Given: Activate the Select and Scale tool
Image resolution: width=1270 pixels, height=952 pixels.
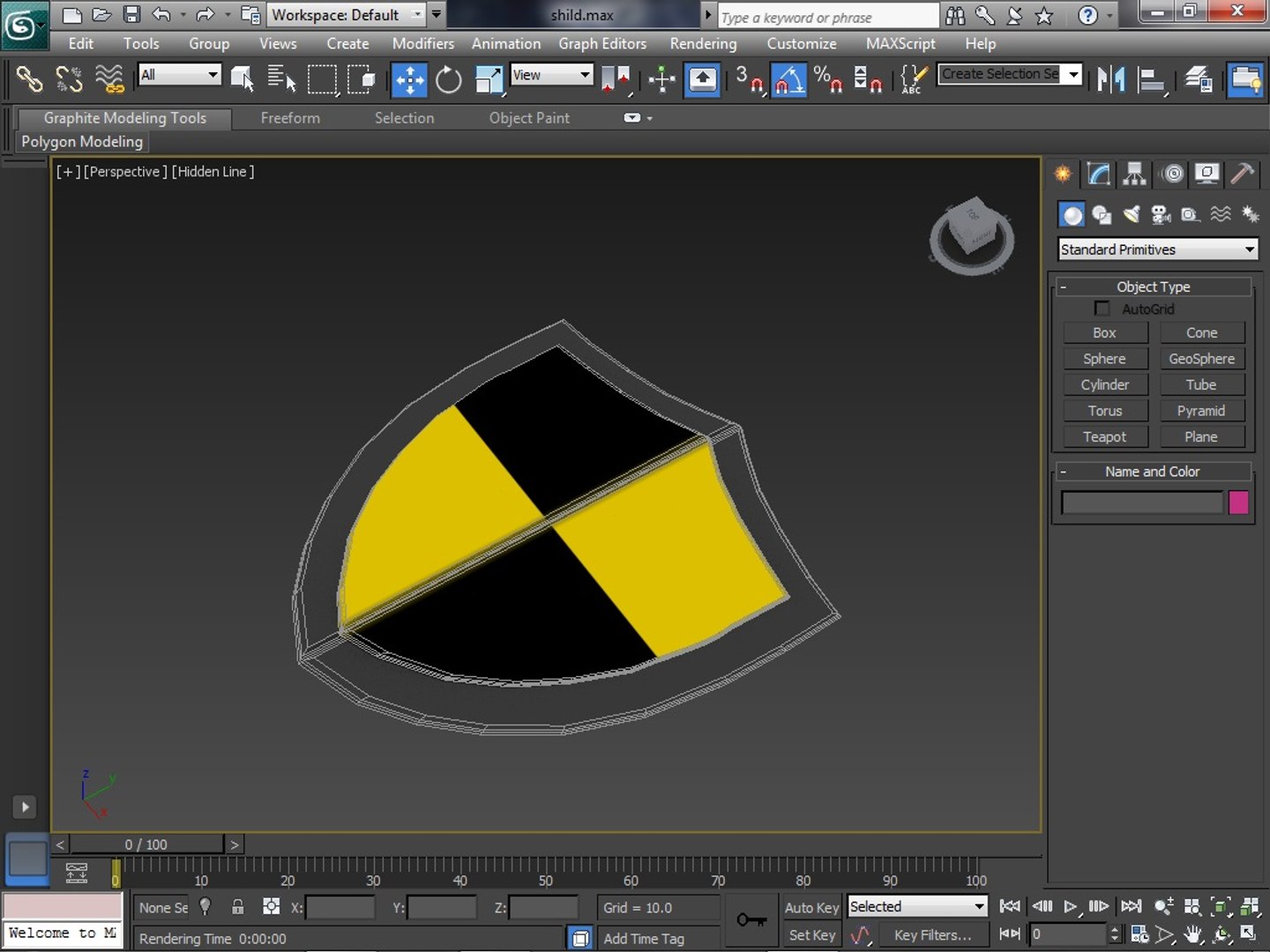Looking at the screenshot, I should (489, 79).
